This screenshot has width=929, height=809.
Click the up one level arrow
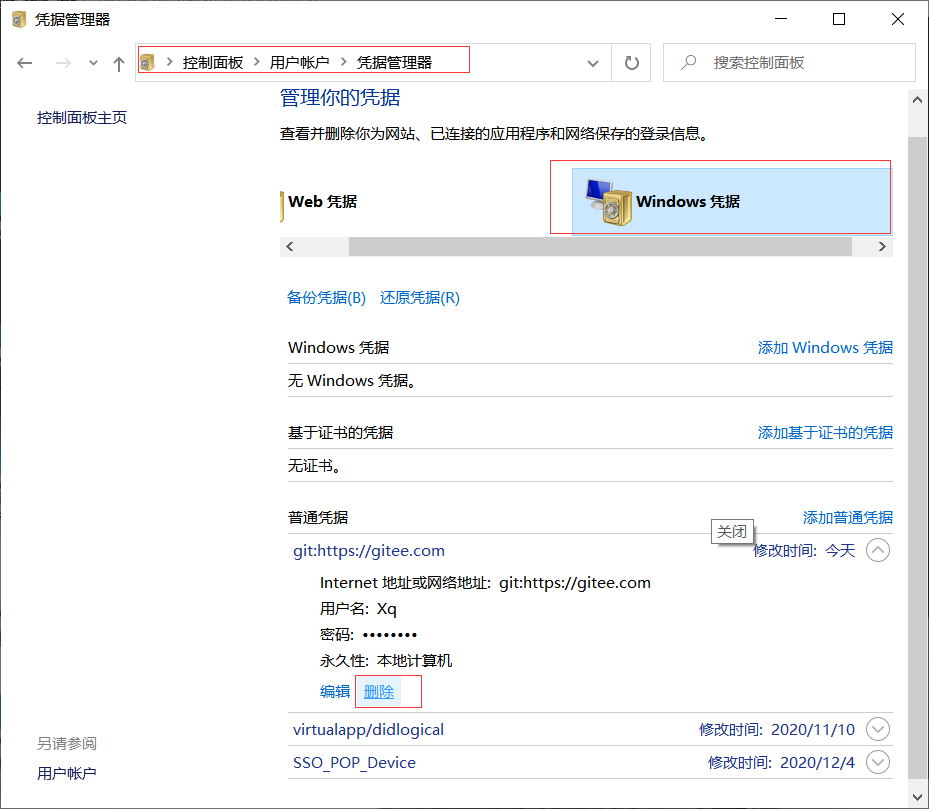coord(117,62)
